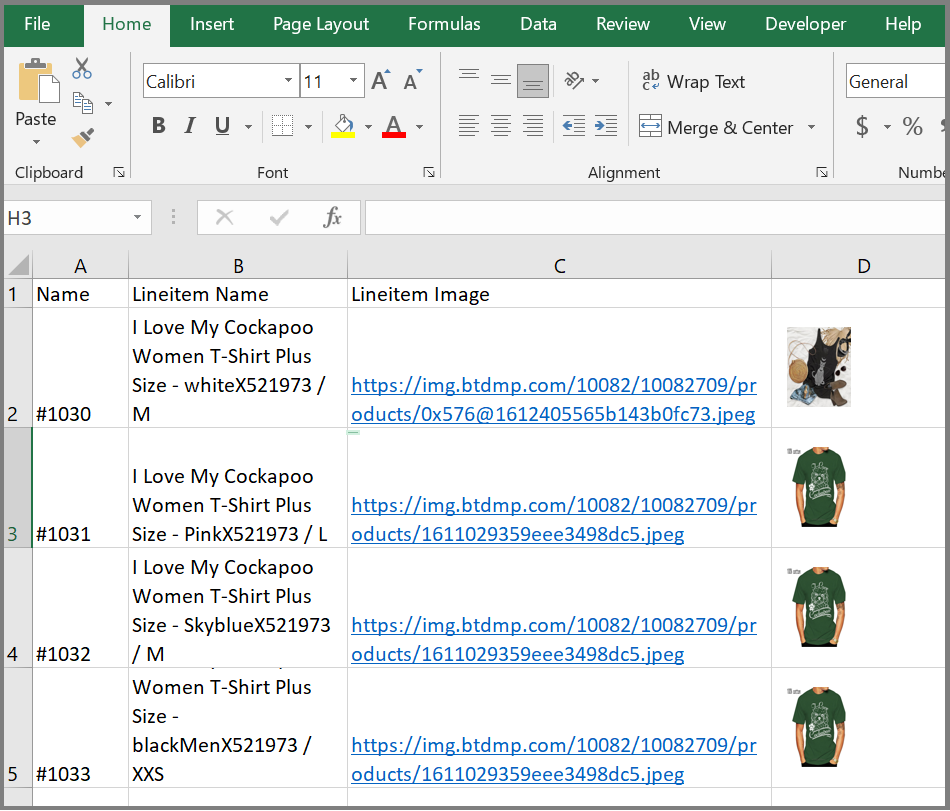The height and width of the screenshot is (811, 950).
Task: Open the Page Layout tab
Action: (x=321, y=24)
